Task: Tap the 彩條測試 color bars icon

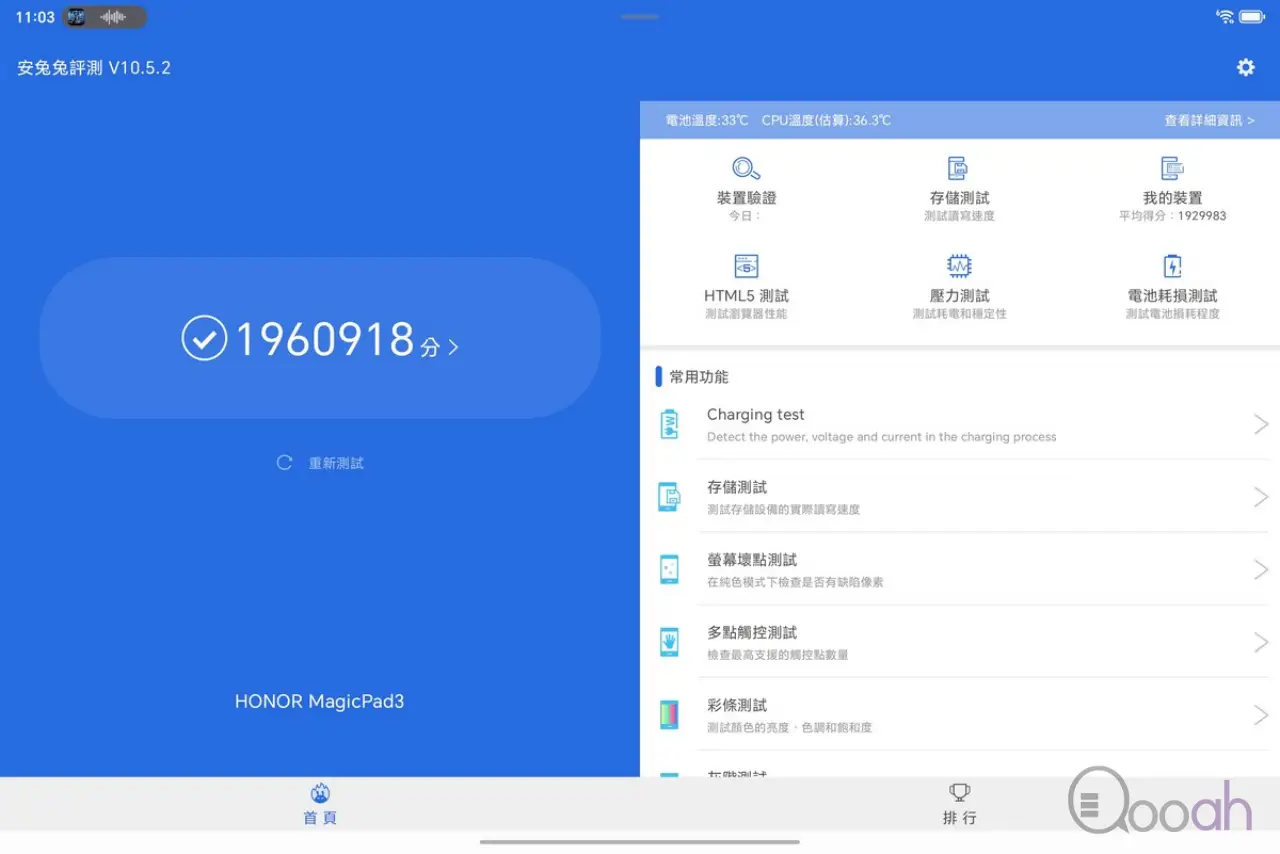Action: coord(669,715)
